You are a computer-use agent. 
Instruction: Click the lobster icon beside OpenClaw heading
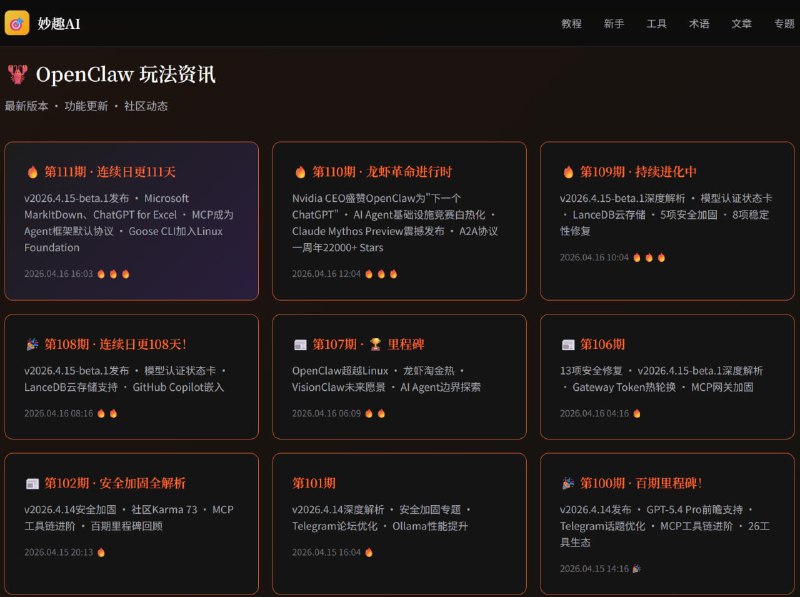tap(17, 74)
